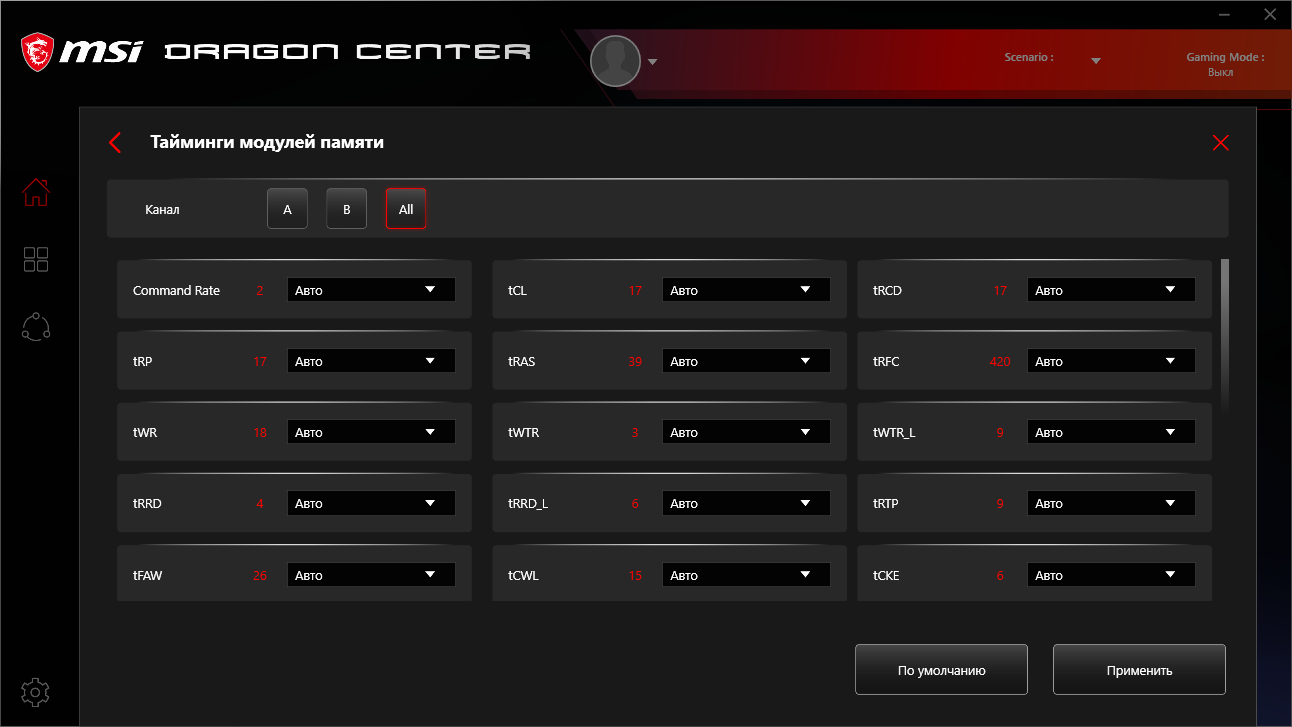Click the tRRD_L label
The image size is (1292, 727).
coord(528,504)
